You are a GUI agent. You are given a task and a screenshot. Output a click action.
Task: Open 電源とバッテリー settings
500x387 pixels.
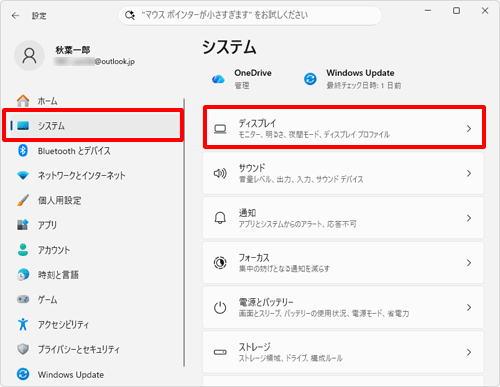pyautogui.click(x=343, y=307)
